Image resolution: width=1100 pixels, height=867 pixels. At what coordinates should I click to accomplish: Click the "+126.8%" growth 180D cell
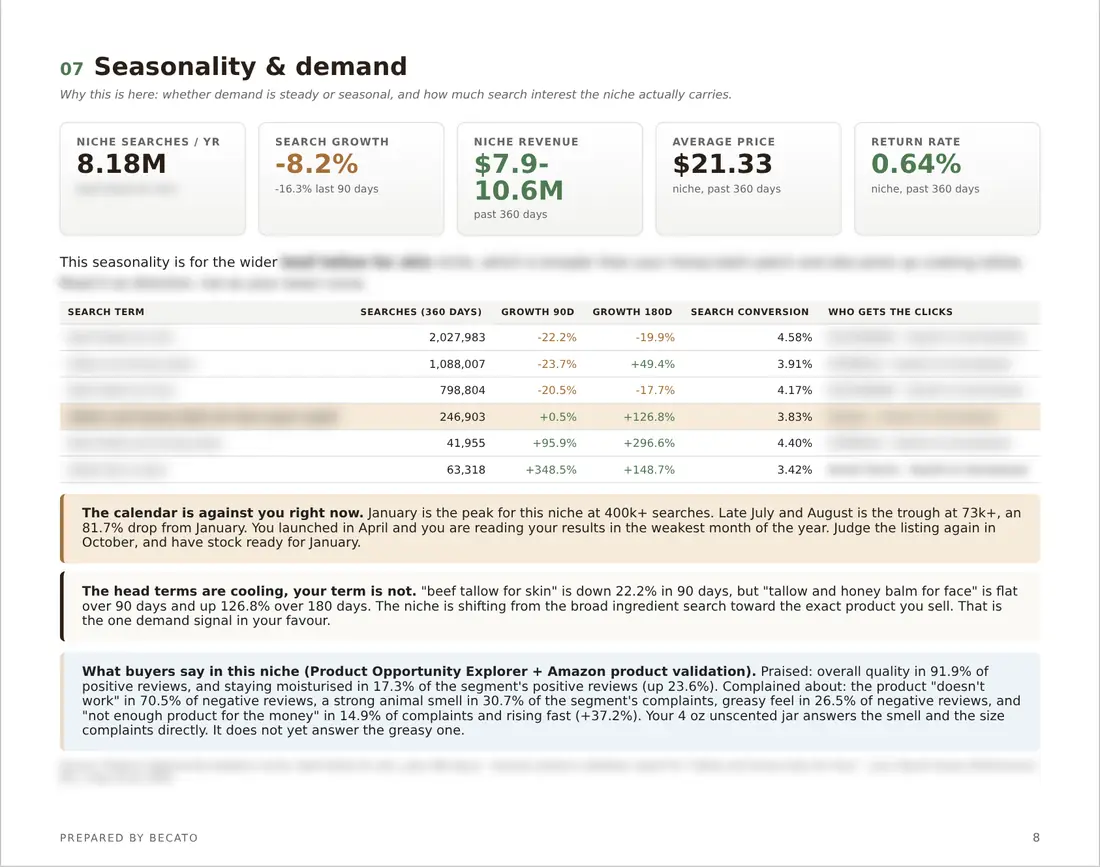(649, 417)
